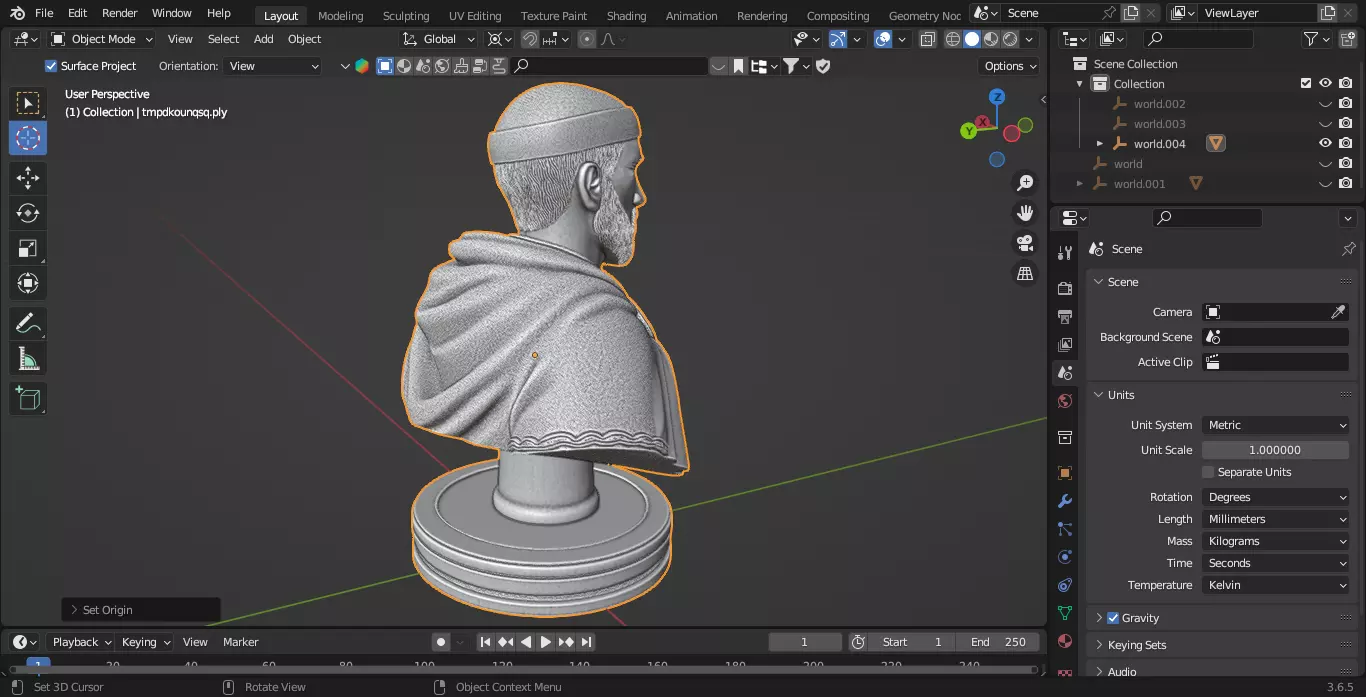Toggle Collection exclude checkbox in outliner
Viewport: 1366px width, 697px height.
pos(1305,84)
